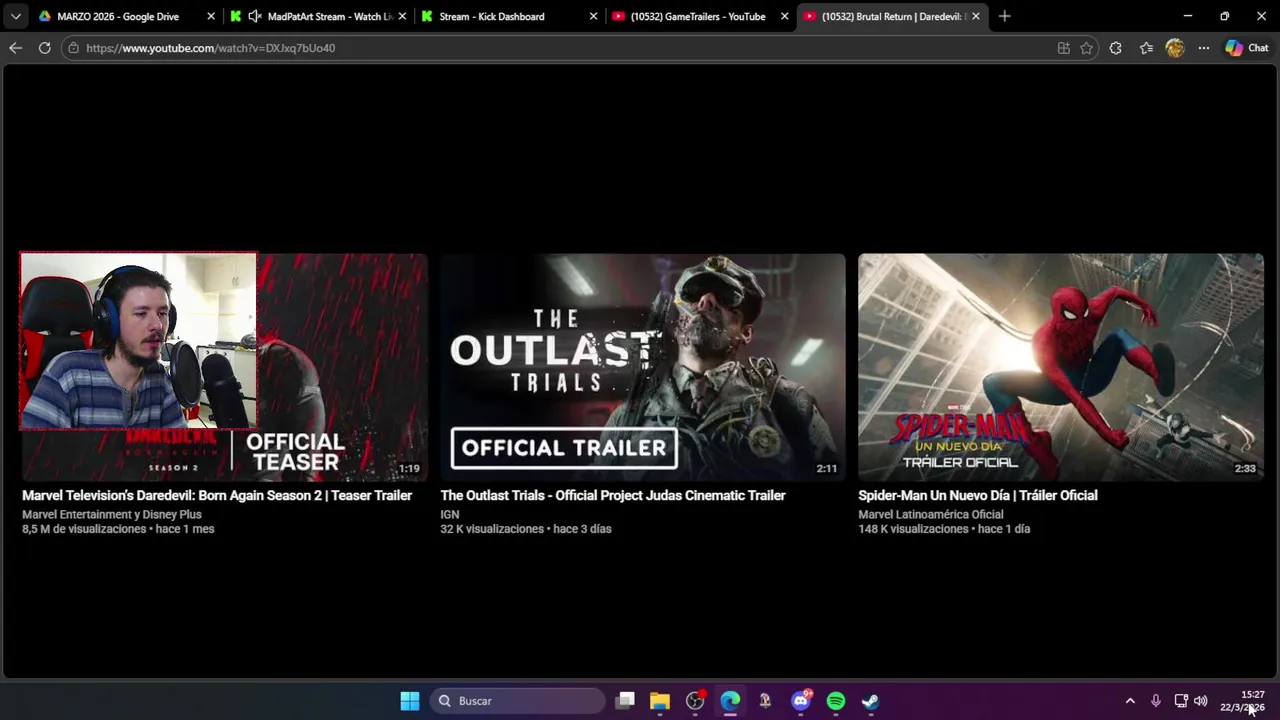Play Spider-Man Un Nuevo Día thumbnail
The height and width of the screenshot is (720, 1280).
(x=1061, y=367)
